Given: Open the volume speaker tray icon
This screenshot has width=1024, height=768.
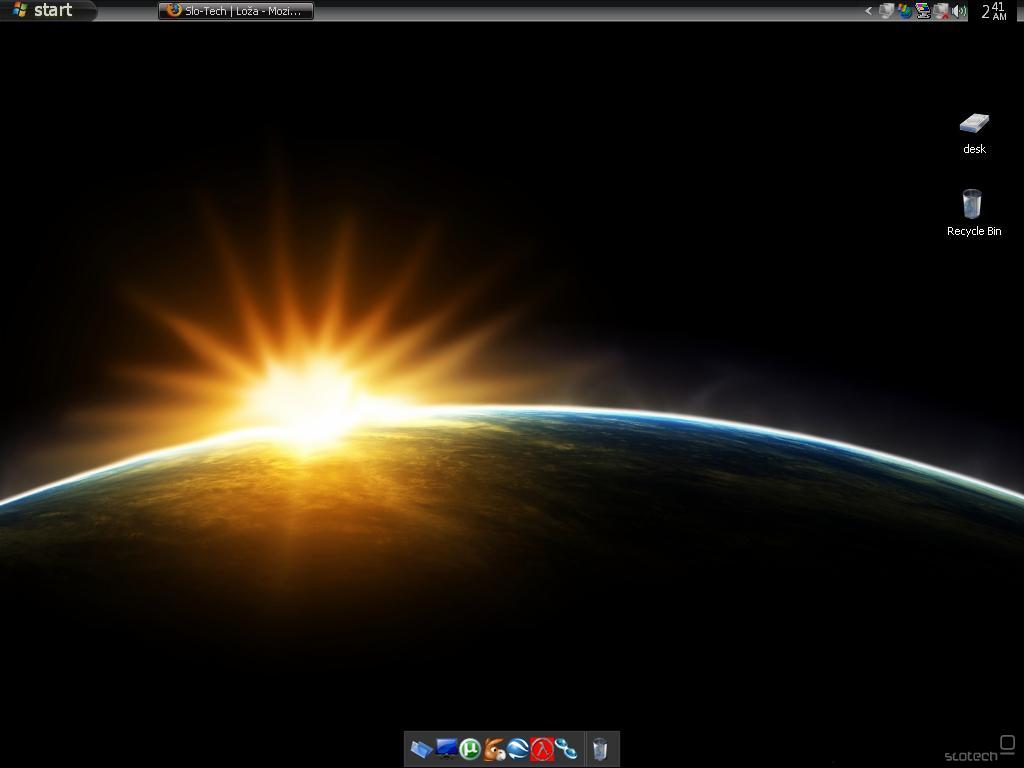Looking at the screenshot, I should point(959,11).
